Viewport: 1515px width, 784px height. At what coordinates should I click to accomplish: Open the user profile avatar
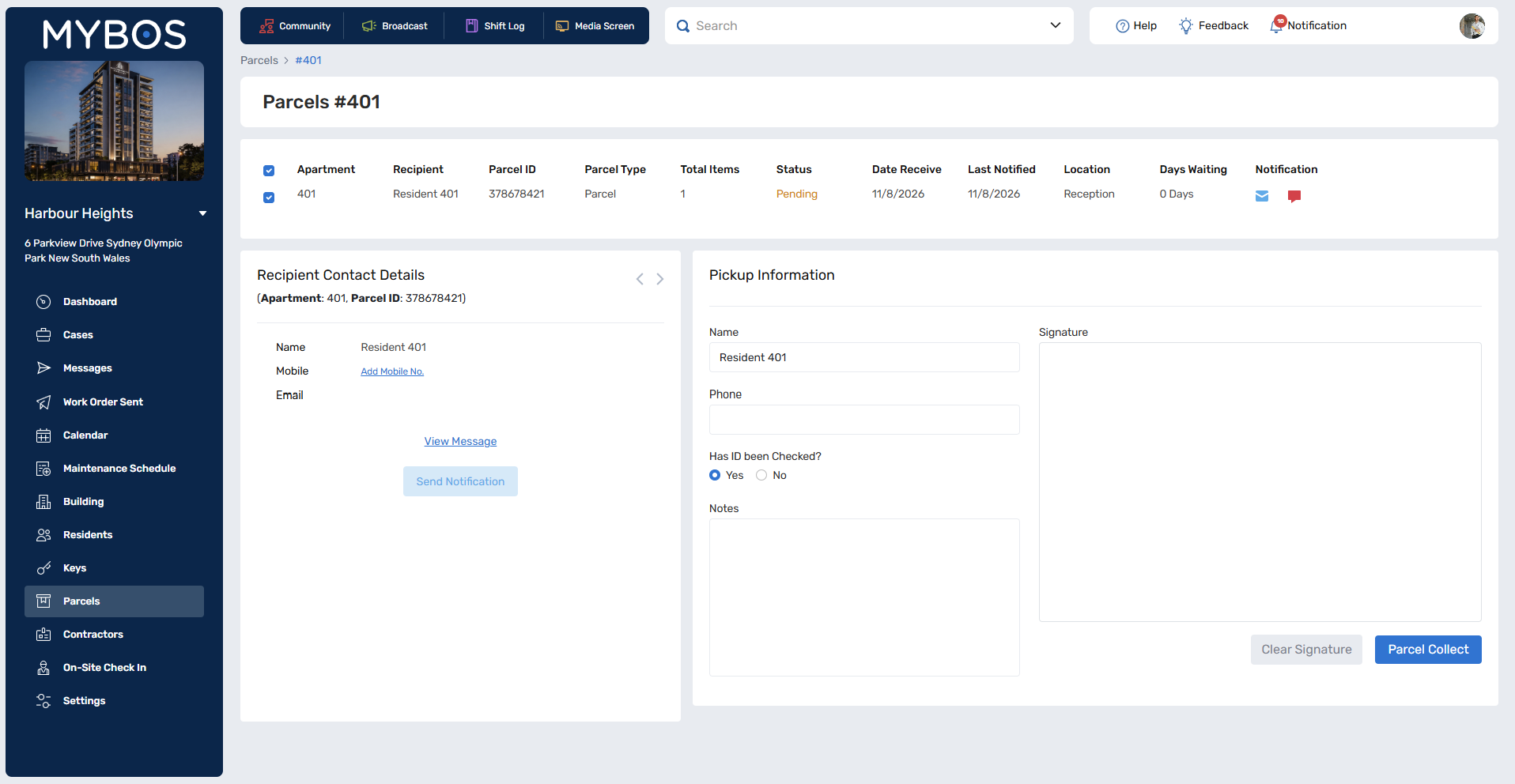coord(1472,26)
